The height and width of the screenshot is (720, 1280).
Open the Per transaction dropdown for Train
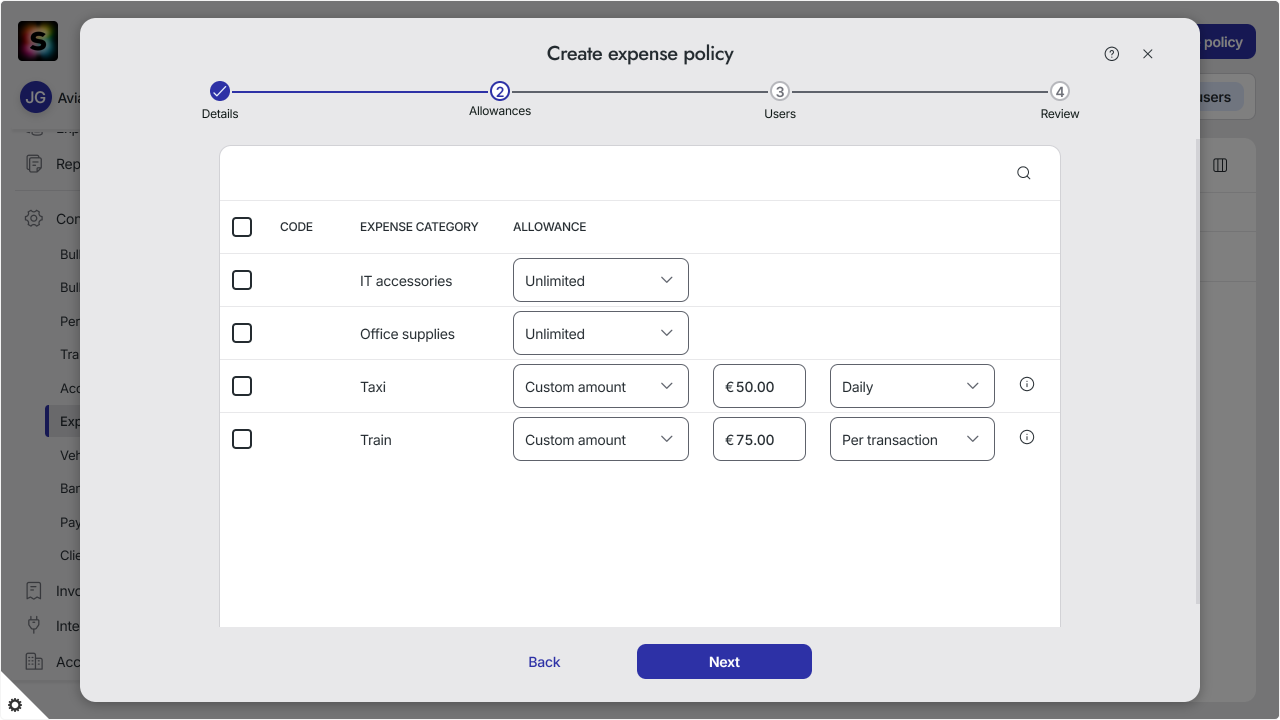pos(912,439)
